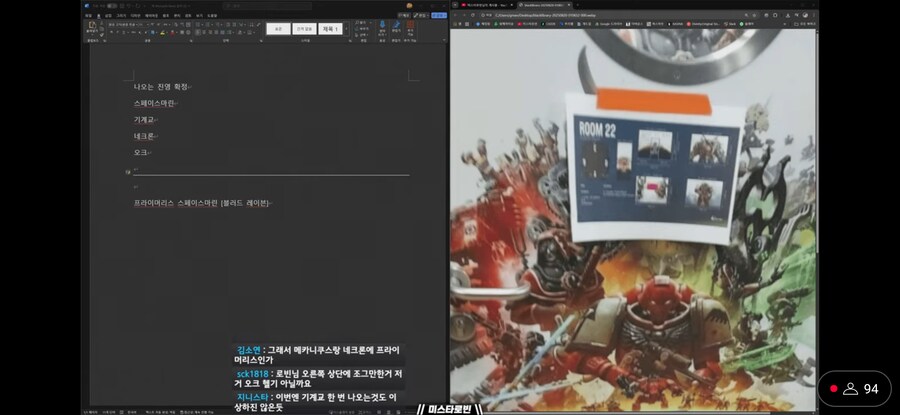This screenshot has width=900, height=415.
Task: Click the text line 네크론
Action: 143,136
